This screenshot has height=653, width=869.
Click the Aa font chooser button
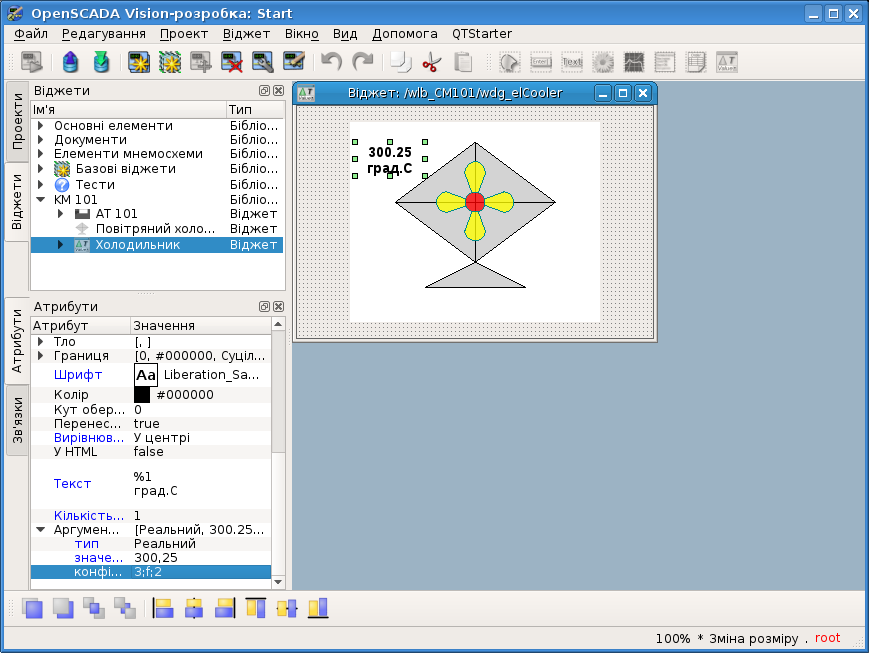[x=146, y=375]
